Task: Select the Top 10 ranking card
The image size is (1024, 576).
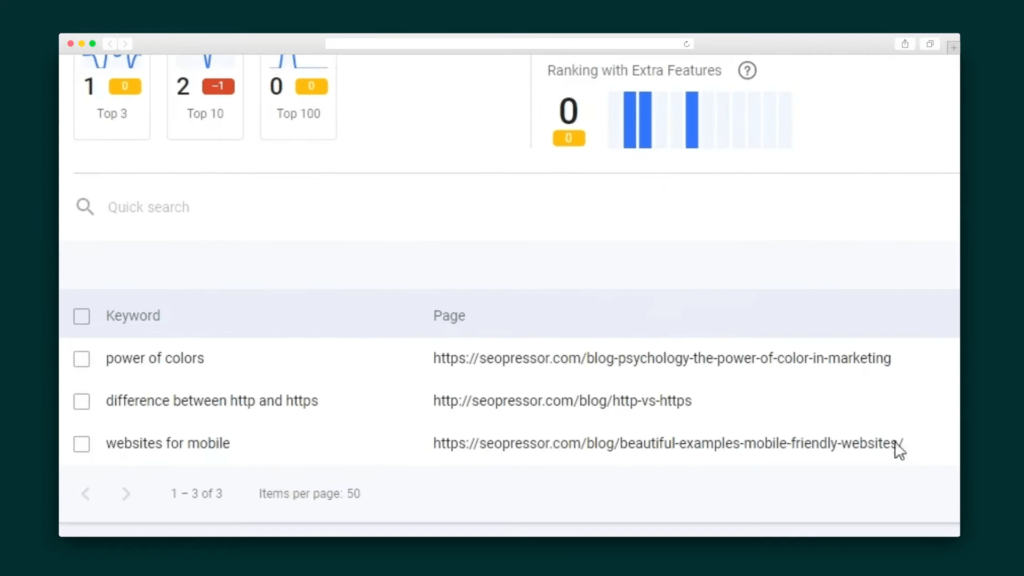Action: [x=205, y=97]
